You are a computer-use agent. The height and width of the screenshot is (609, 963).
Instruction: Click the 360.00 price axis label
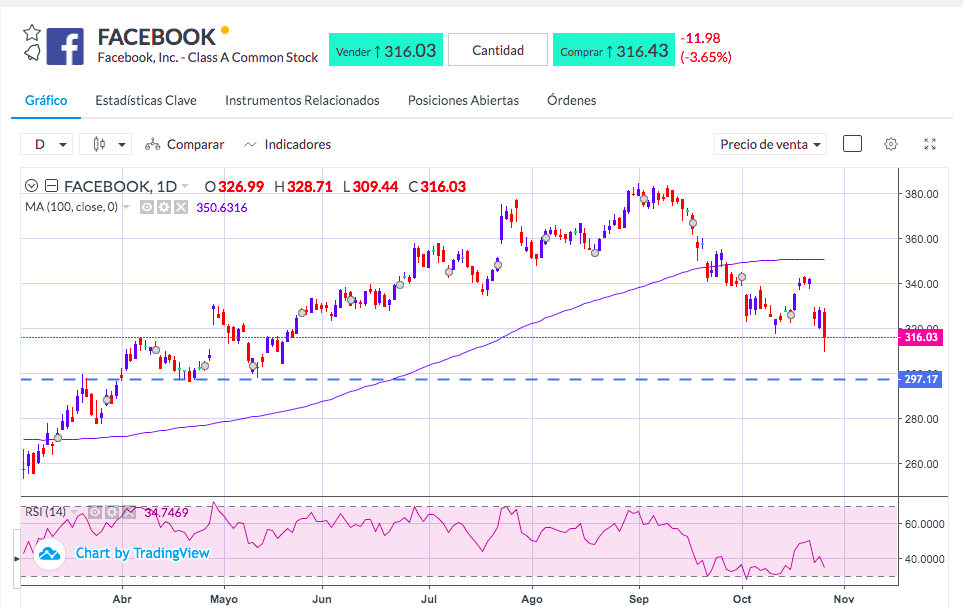pyautogui.click(x=921, y=239)
